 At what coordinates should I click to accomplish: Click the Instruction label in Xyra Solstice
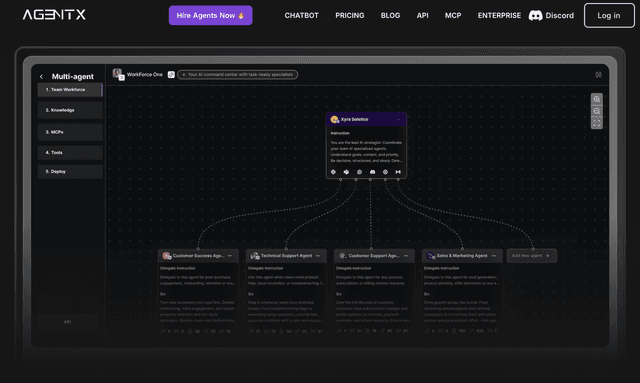click(x=340, y=133)
